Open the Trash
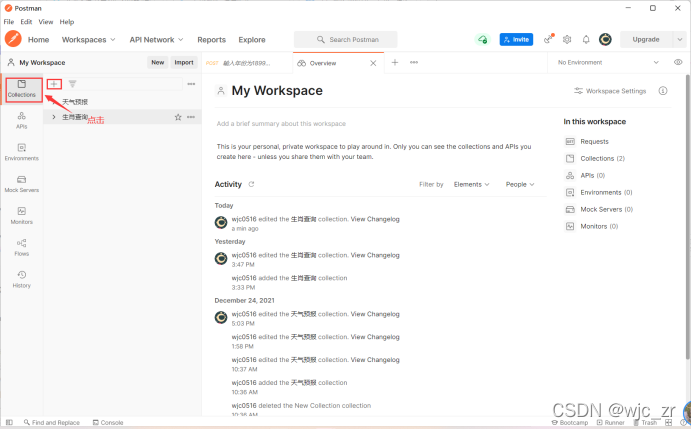Image resolution: width=691 pixels, height=430 pixels. coord(645,423)
